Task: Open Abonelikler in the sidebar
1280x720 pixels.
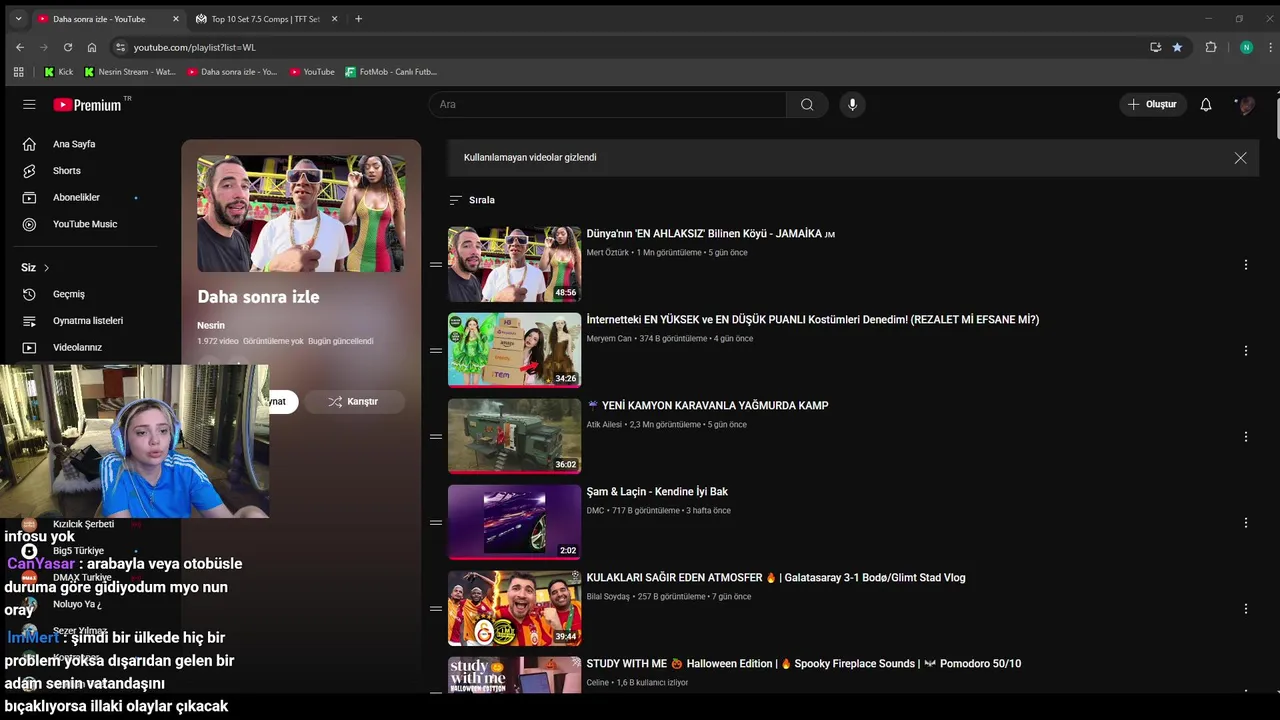Action: (77, 198)
